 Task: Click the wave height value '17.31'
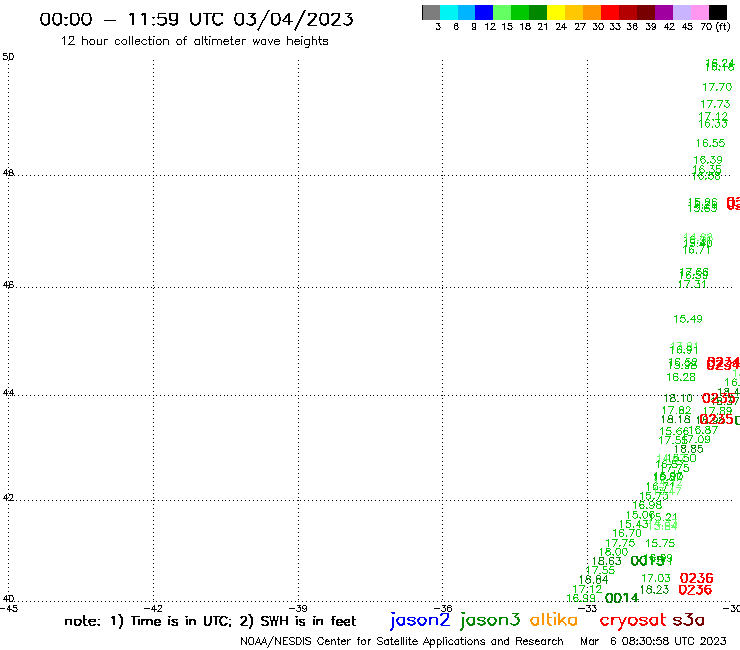click(692, 284)
